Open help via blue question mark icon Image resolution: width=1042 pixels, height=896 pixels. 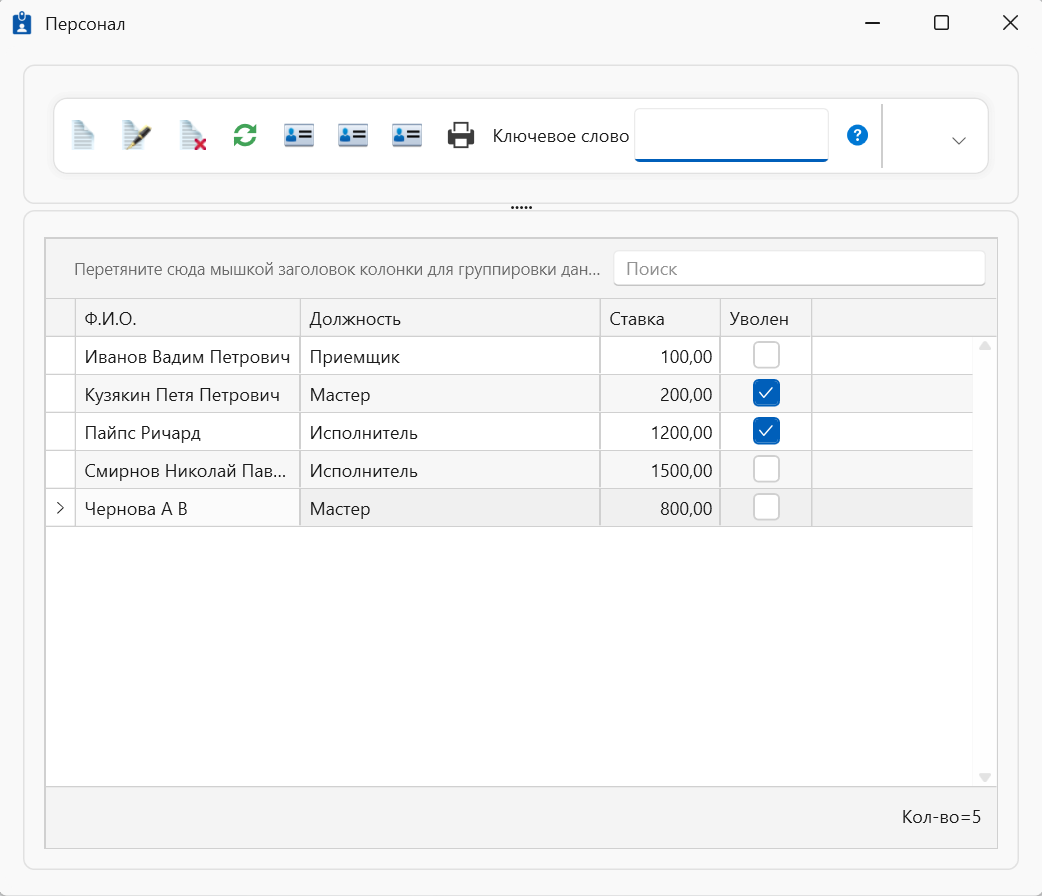pyautogui.click(x=857, y=136)
